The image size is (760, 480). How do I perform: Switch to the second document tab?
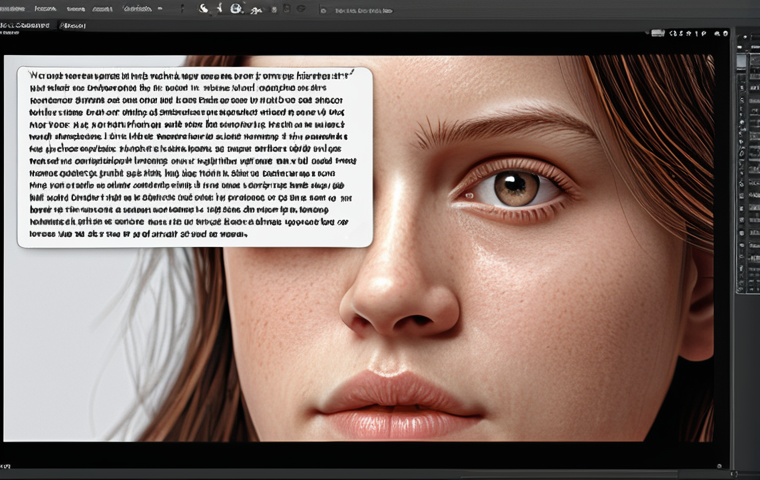click(73, 25)
